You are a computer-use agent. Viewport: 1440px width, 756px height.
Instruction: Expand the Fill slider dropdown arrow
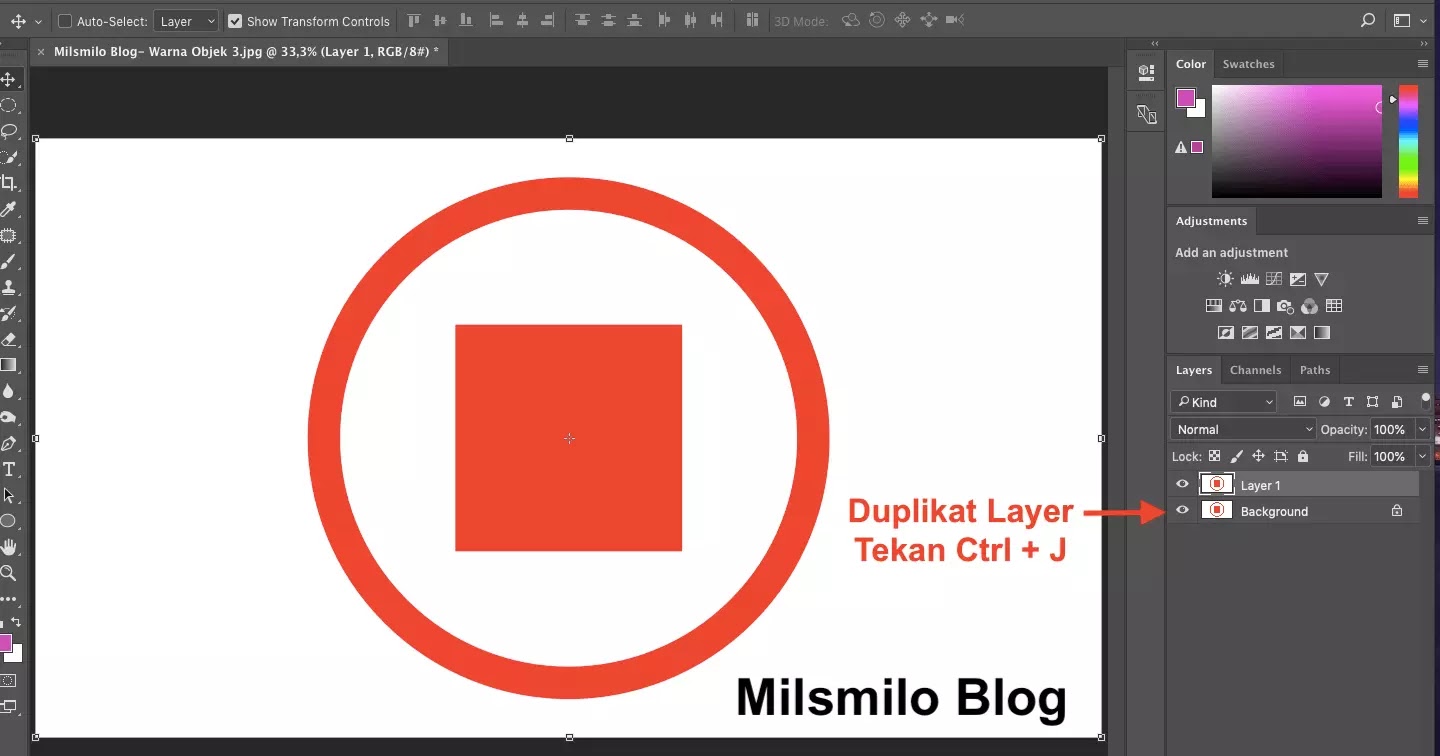click(1422, 456)
